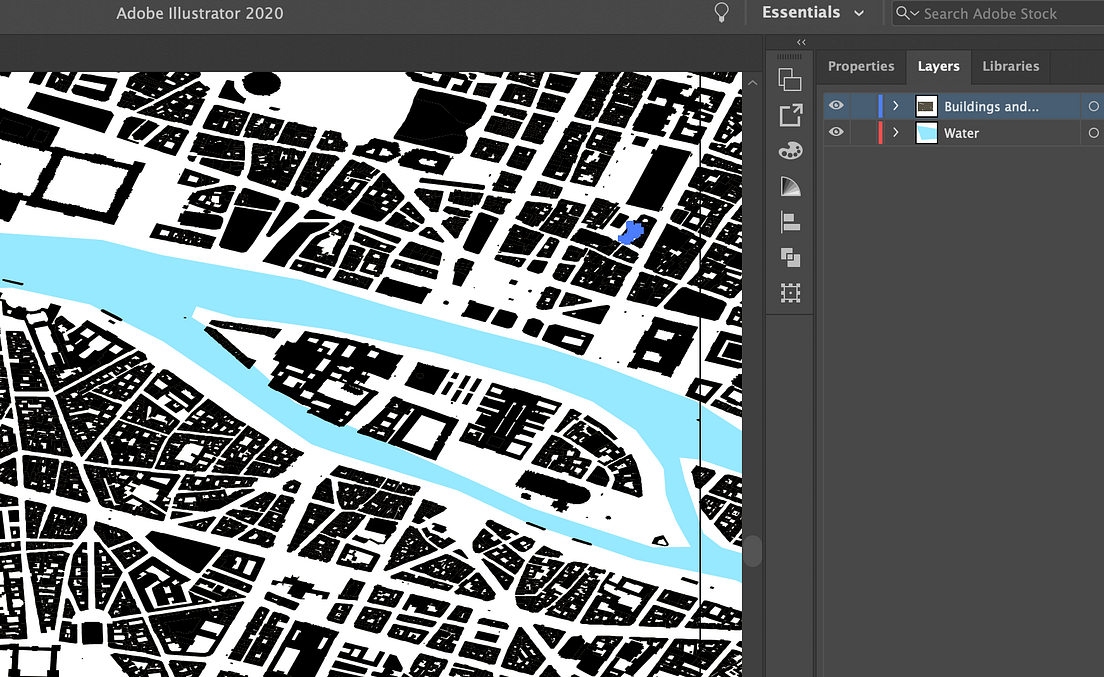Click inside the Search Adobe Stock field
This screenshot has height=677, width=1104.
click(x=990, y=13)
